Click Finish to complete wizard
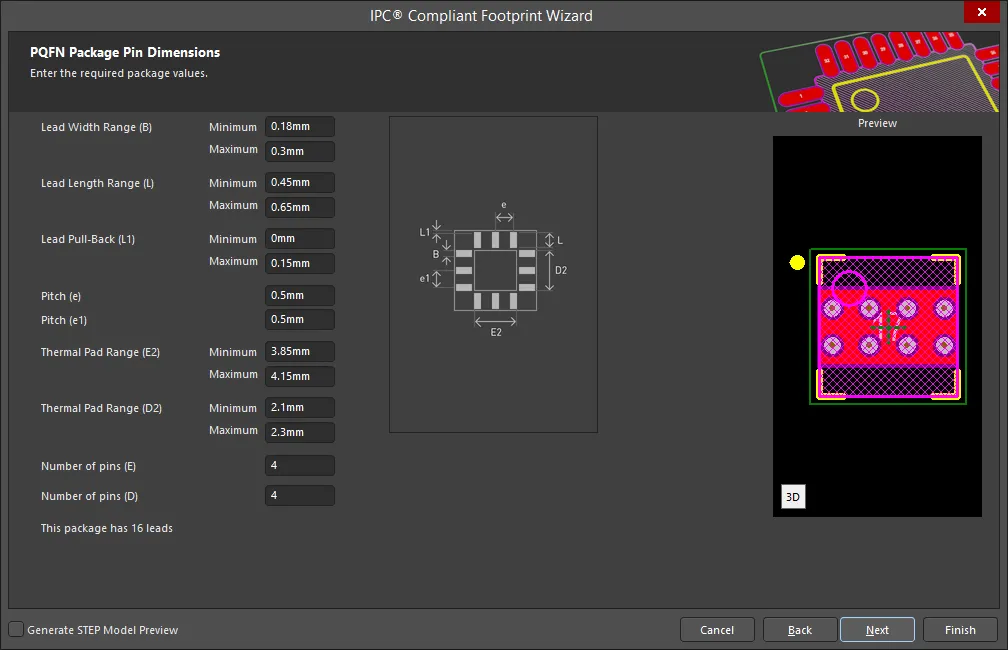The height and width of the screenshot is (650, 1008). click(x=960, y=629)
